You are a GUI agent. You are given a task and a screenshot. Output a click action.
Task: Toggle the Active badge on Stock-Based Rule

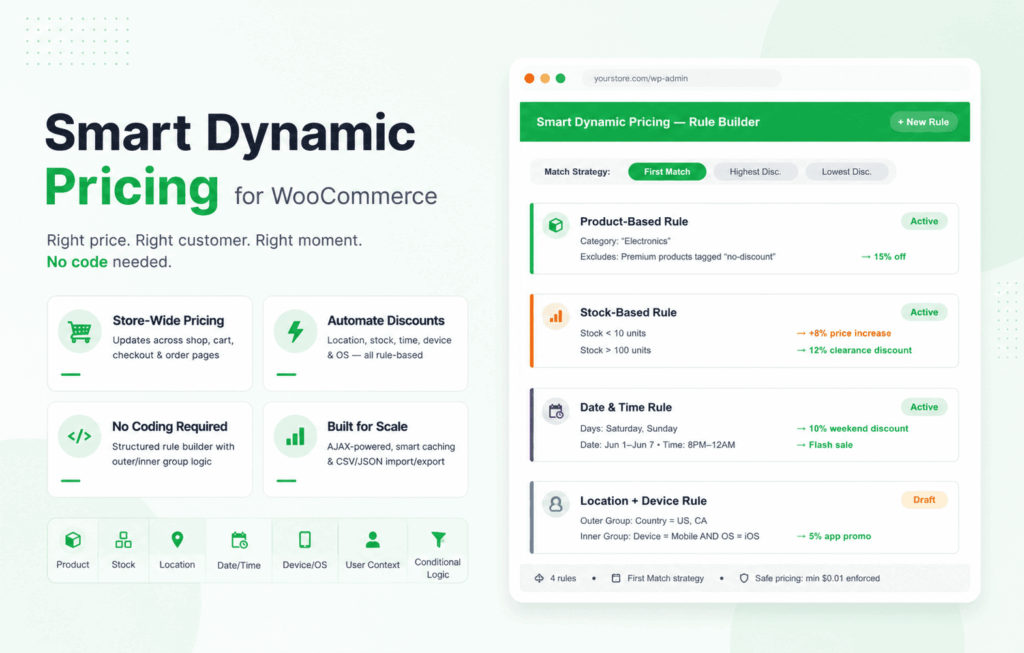924,312
